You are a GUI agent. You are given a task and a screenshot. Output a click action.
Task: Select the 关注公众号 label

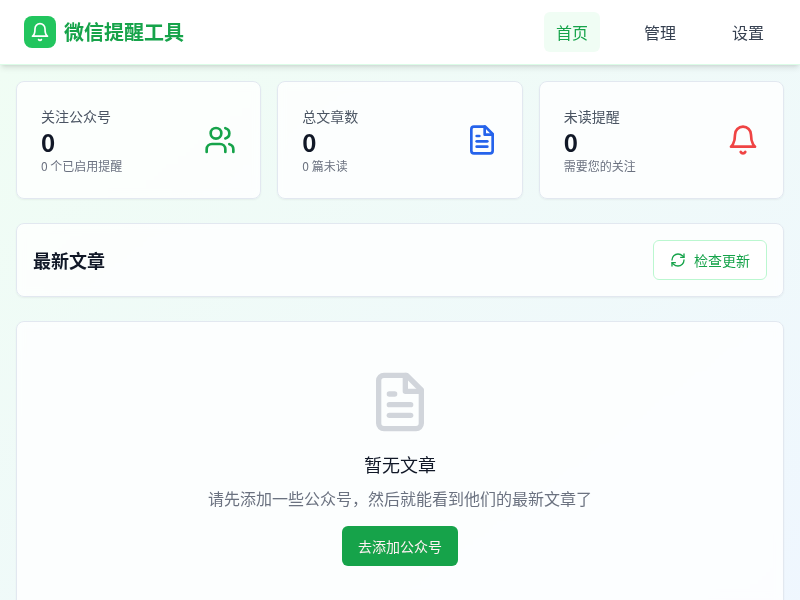coord(76,117)
